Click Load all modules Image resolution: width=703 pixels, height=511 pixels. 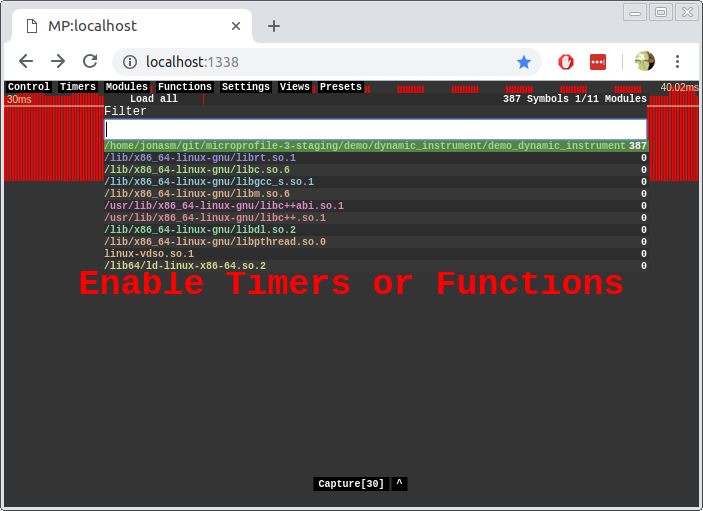point(154,99)
